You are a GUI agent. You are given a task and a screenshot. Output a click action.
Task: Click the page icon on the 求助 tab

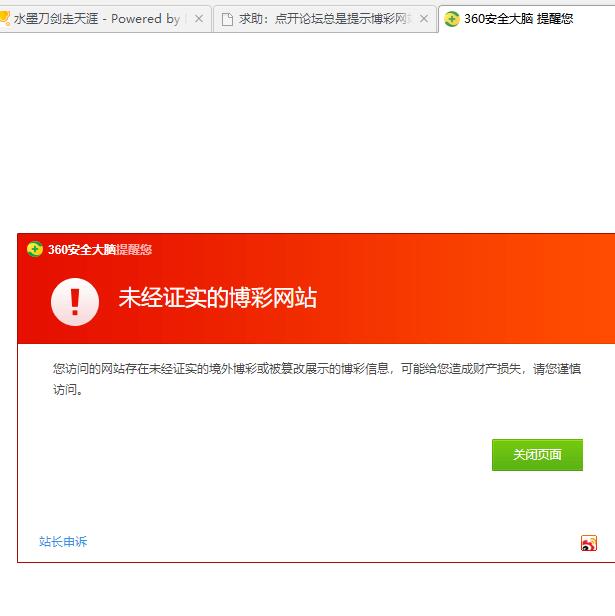(x=227, y=19)
